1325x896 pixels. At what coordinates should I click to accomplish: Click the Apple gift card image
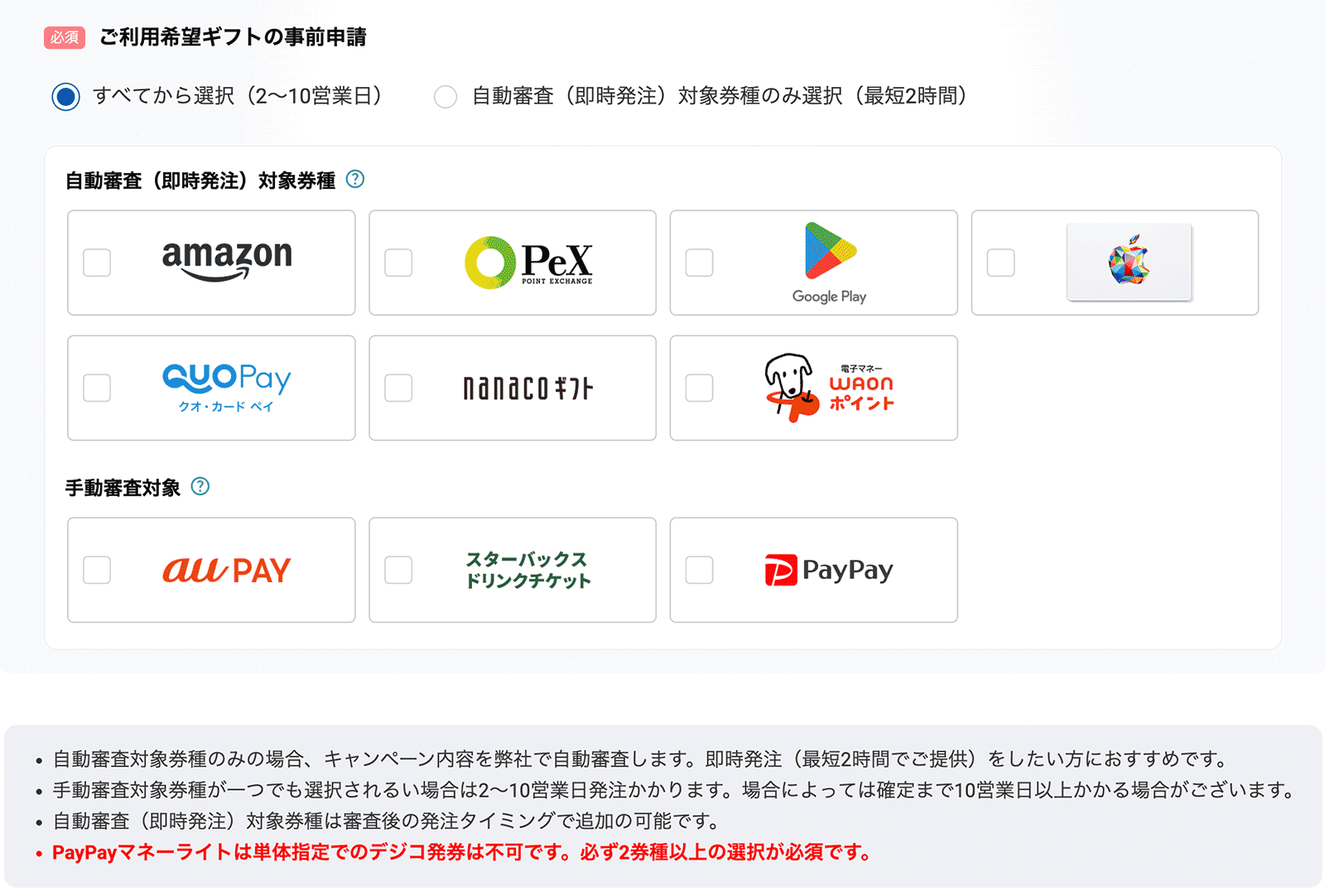1130,262
